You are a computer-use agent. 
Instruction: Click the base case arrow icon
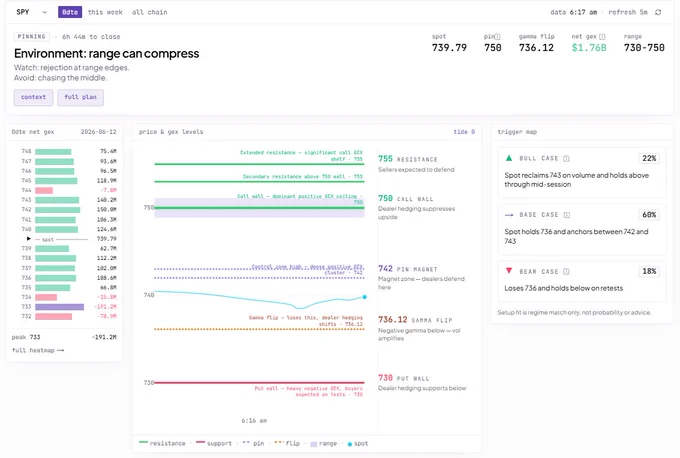coord(509,215)
